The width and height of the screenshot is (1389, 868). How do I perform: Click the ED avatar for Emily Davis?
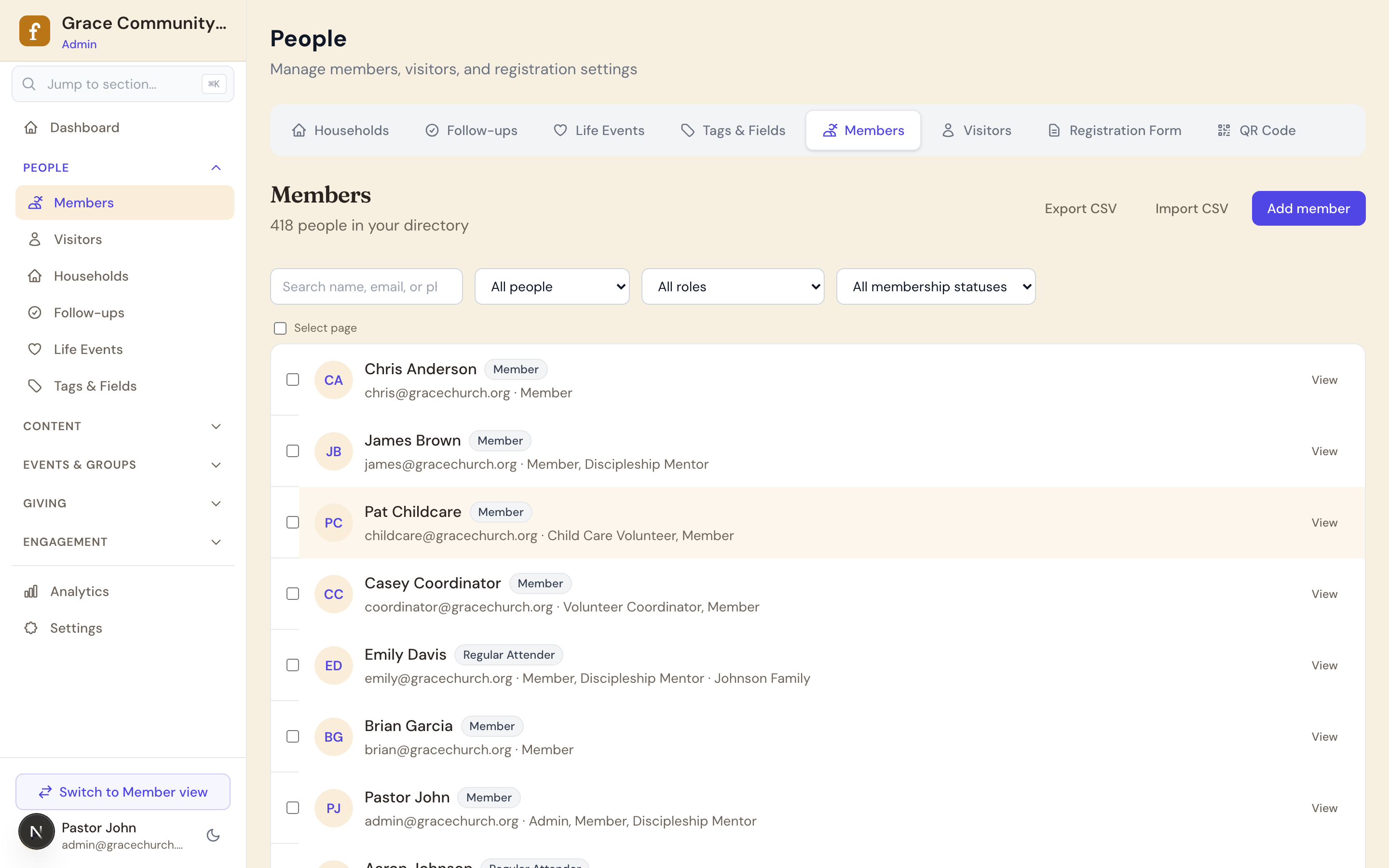(333, 665)
